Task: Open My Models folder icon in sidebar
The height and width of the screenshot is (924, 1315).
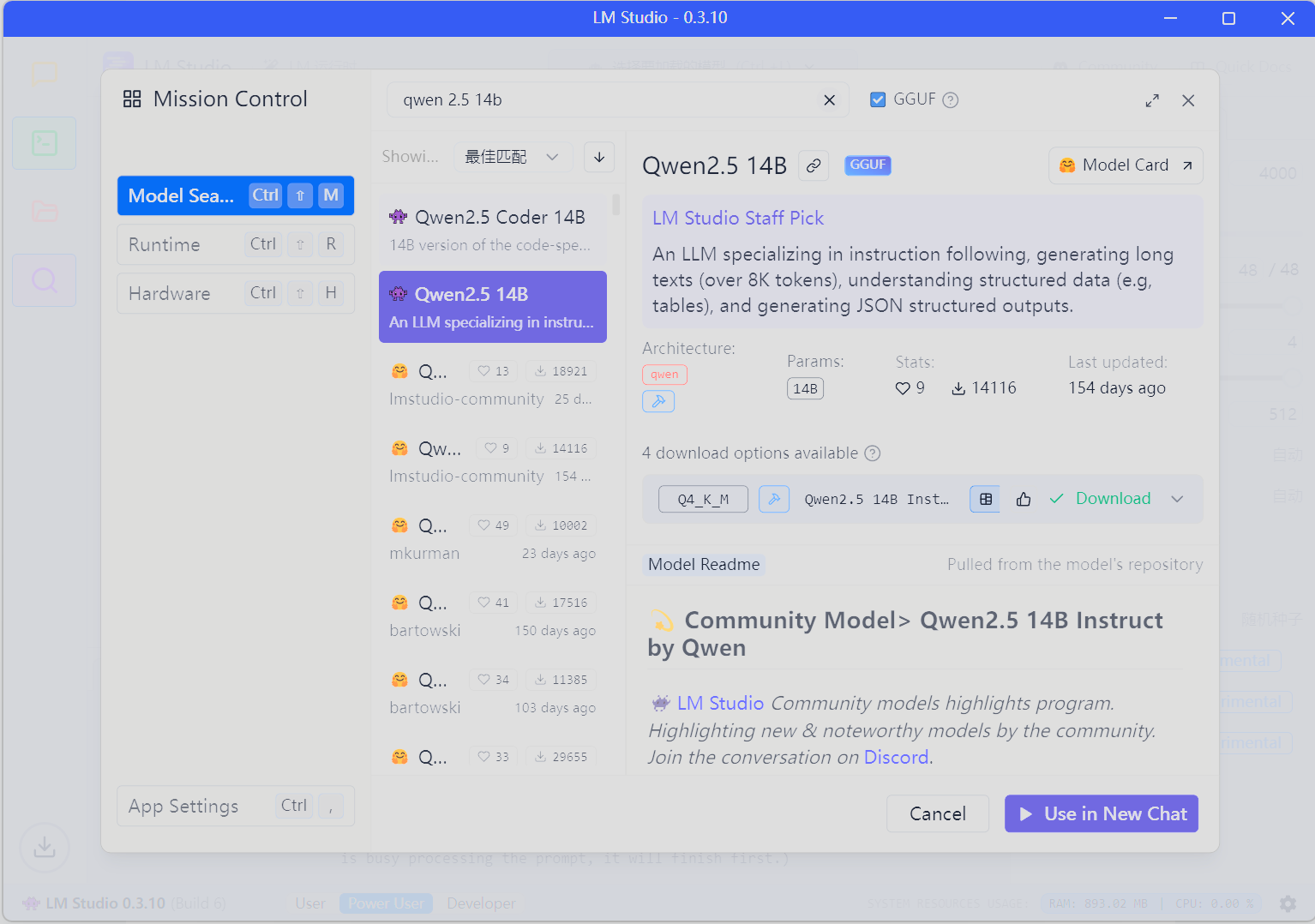Action: click(x=45, y=212)
